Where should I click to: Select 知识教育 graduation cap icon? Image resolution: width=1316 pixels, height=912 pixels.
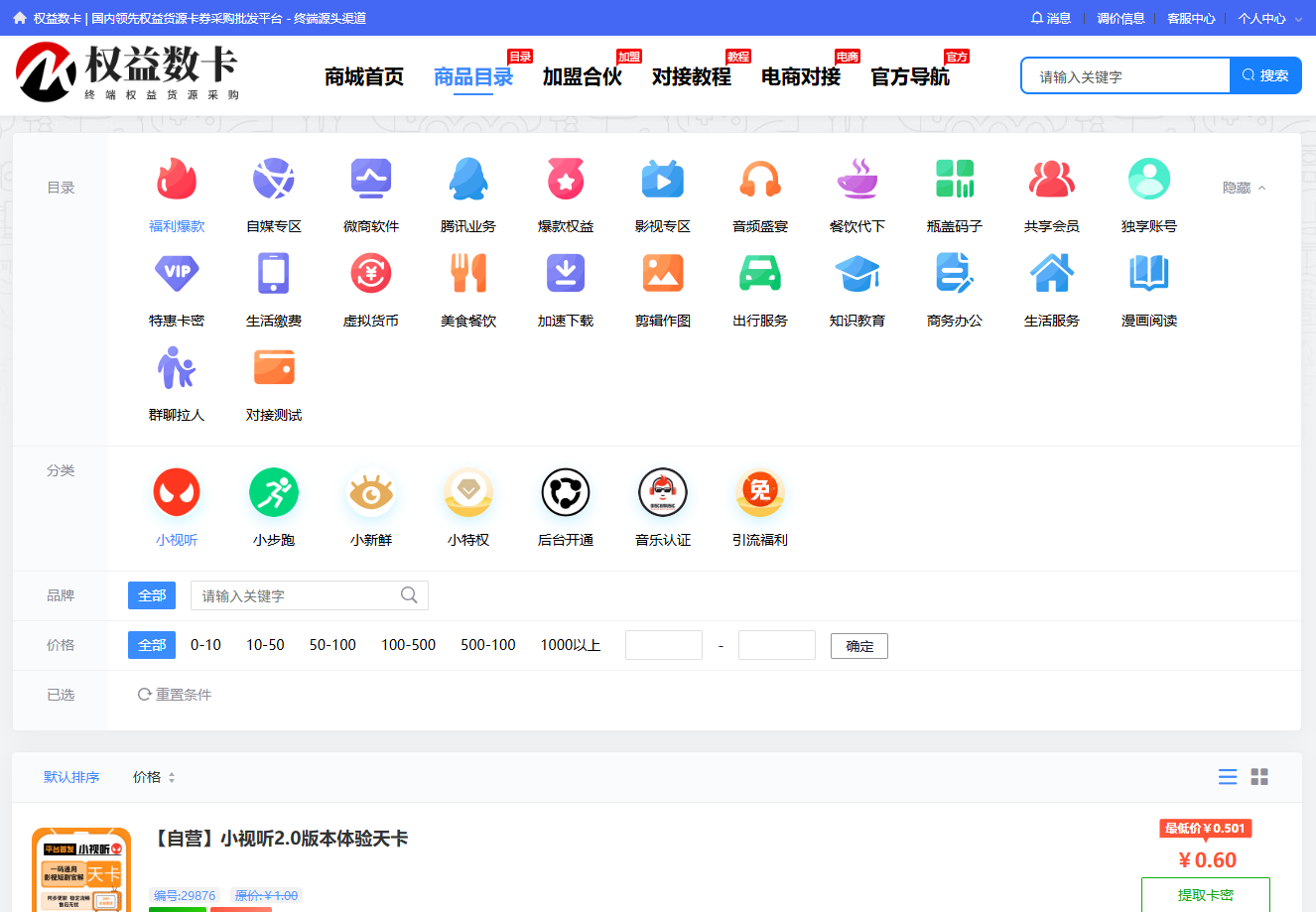click(x=857, y=273)
